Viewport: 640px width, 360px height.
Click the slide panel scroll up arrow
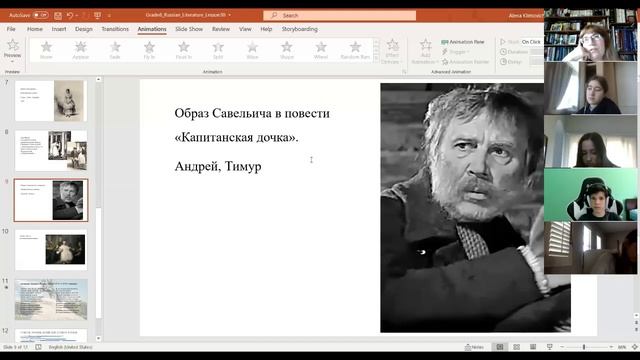click(x=98, y=80)
